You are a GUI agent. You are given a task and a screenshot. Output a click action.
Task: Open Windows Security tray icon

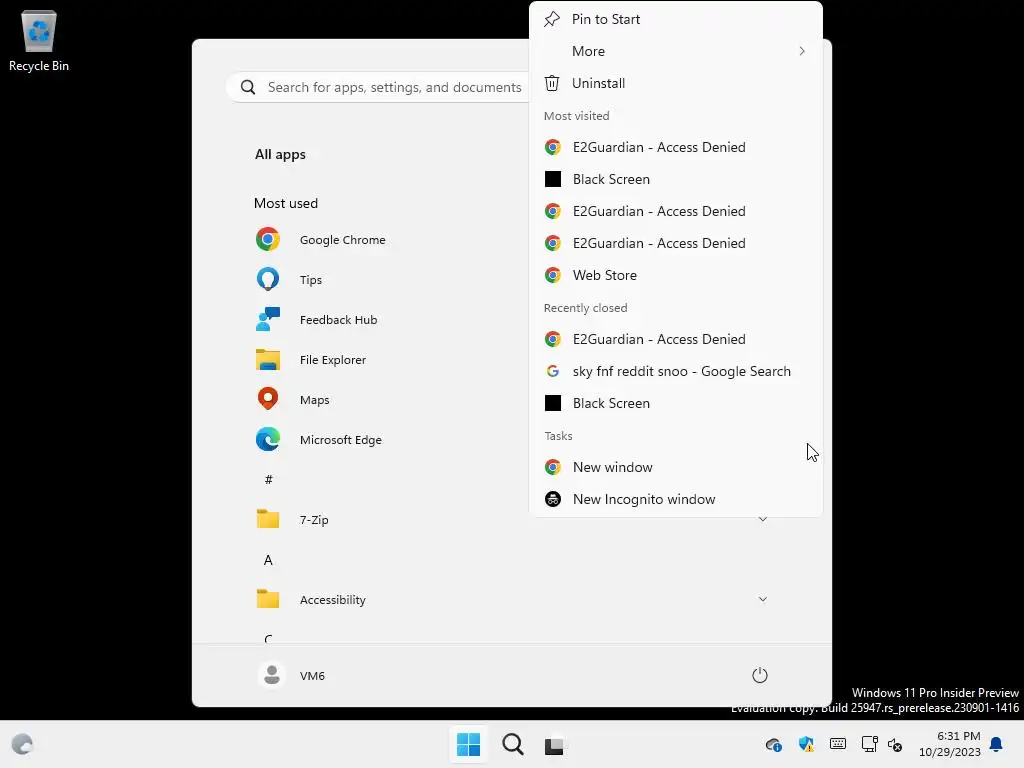[806, 744]
